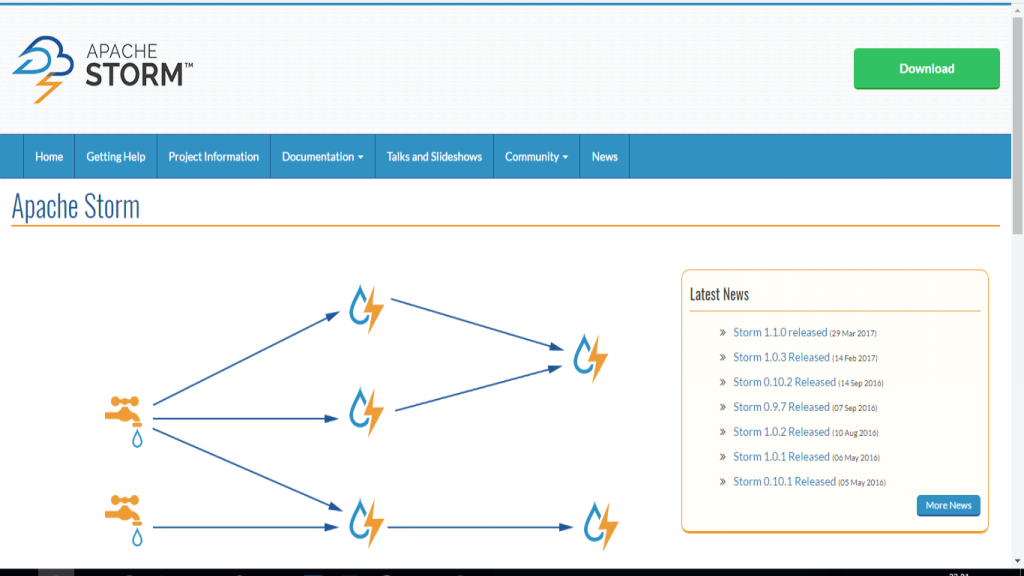Click the "(14 Feb 2017)" date text
The height and width of the screenshot is (576, 1024).
[x=855, y=358]
